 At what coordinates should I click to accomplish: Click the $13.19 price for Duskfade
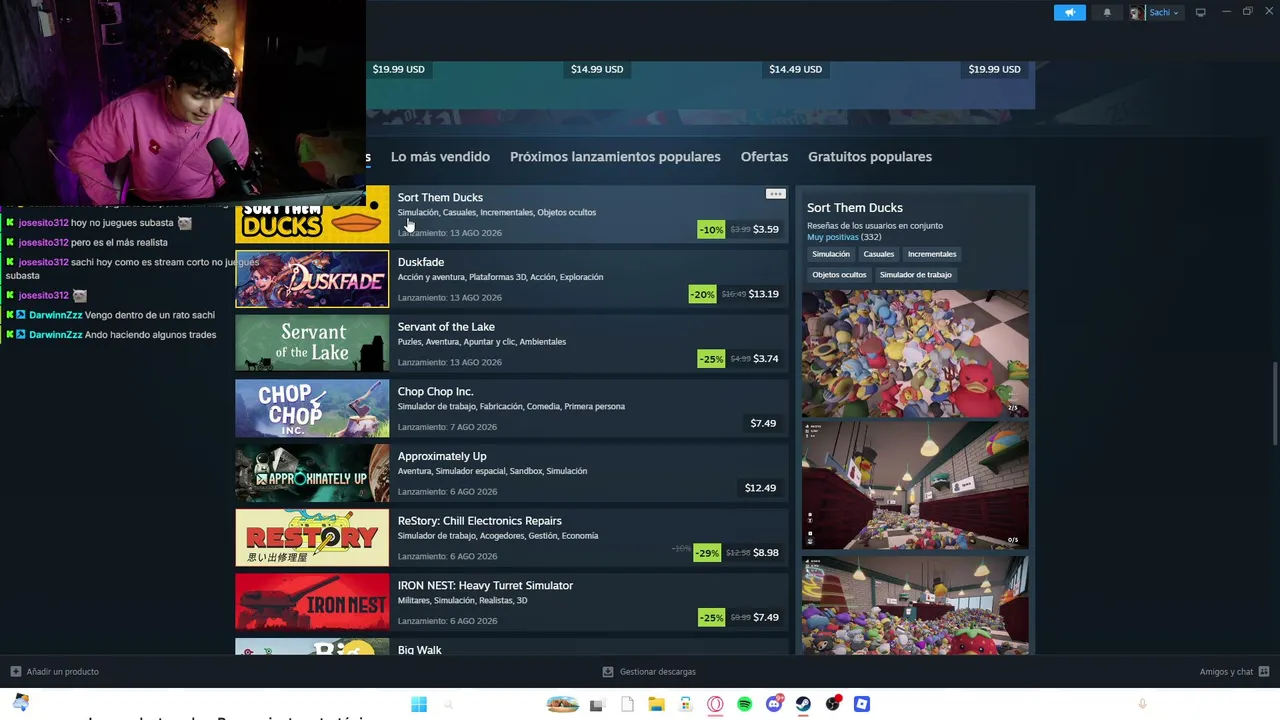coord(764,294)
